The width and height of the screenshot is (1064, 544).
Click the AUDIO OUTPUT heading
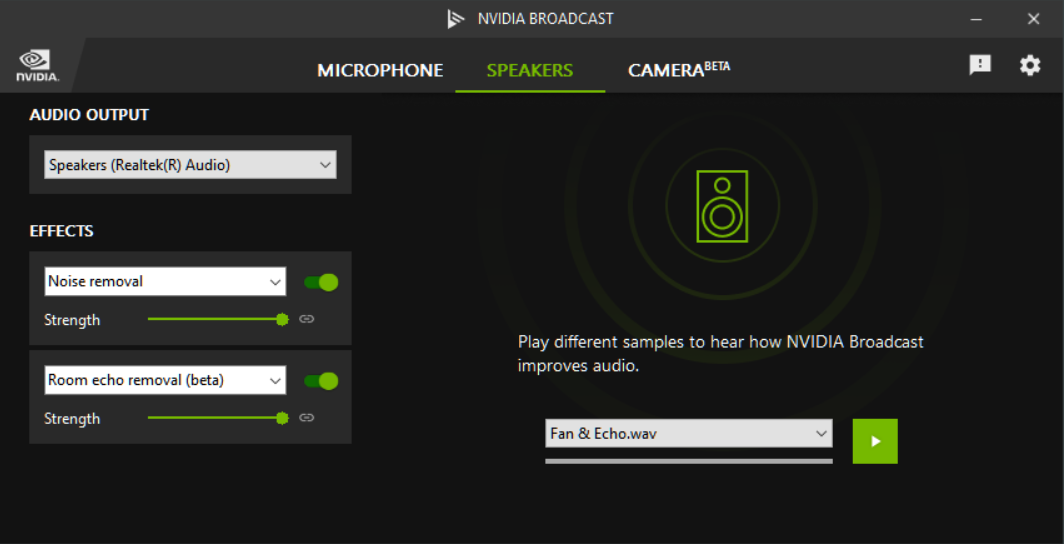tap(89, 115)
